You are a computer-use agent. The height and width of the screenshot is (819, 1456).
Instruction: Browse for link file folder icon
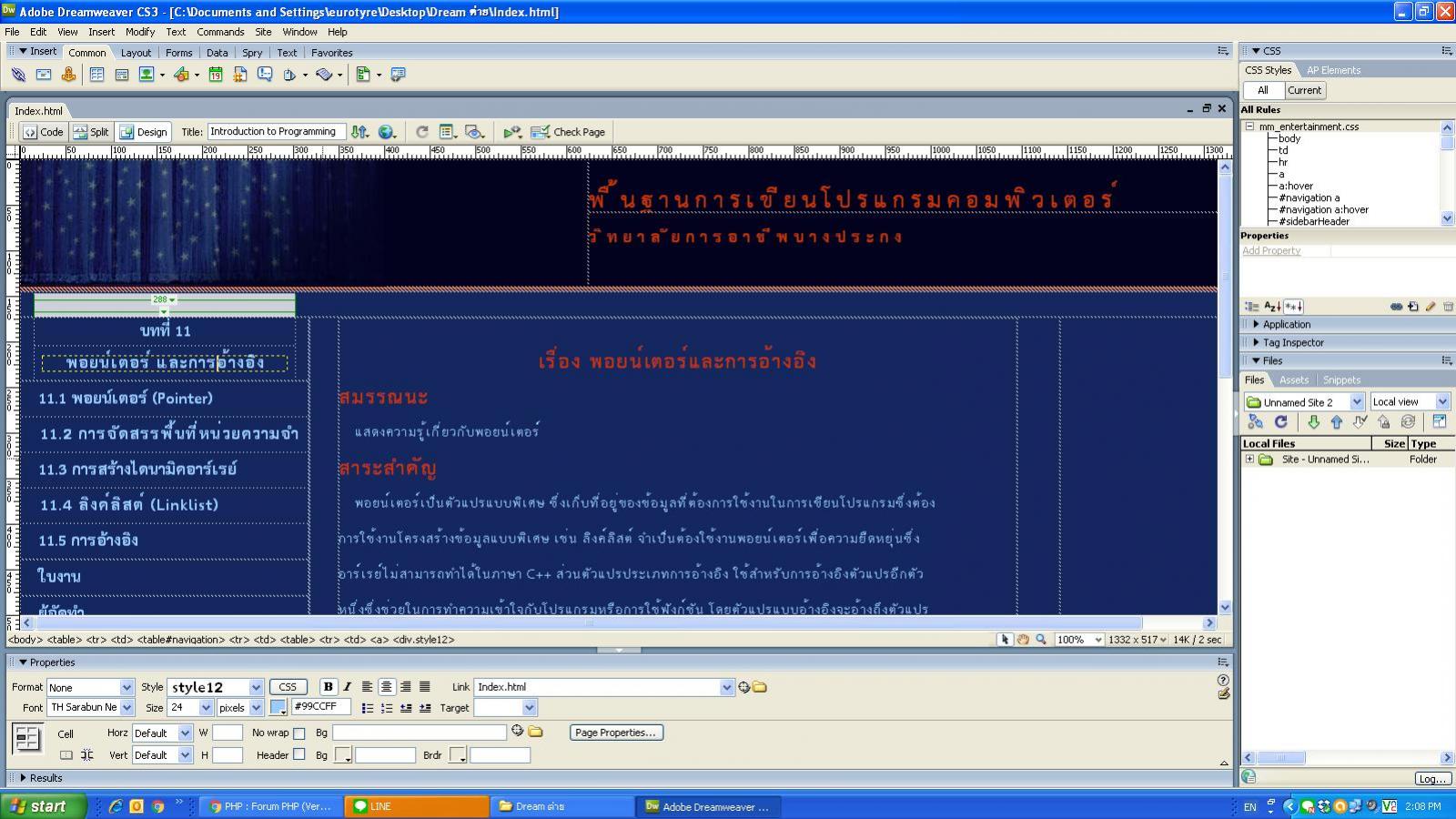coord(760,687)
